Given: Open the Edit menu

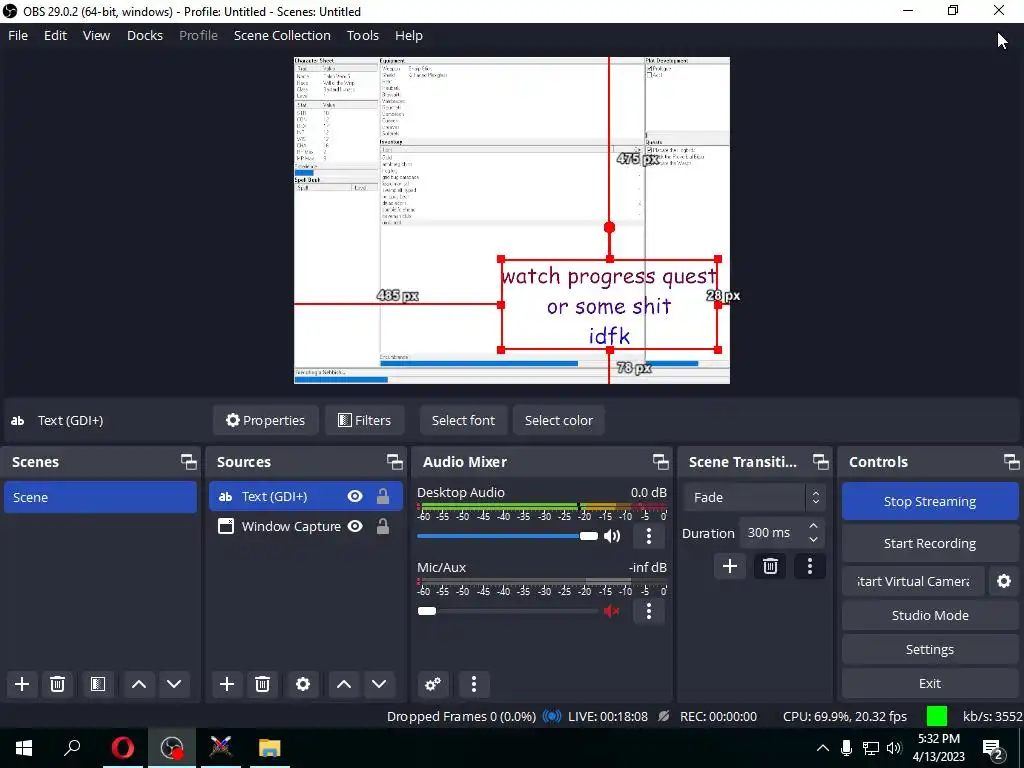Looking at the screenshot, I should click(56, 35).
